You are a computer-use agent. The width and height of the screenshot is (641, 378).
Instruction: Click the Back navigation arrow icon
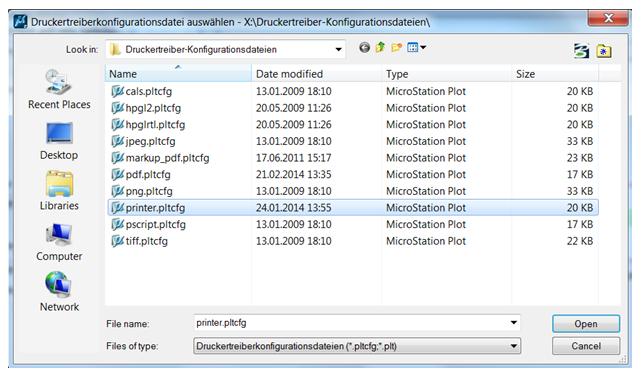364,48
